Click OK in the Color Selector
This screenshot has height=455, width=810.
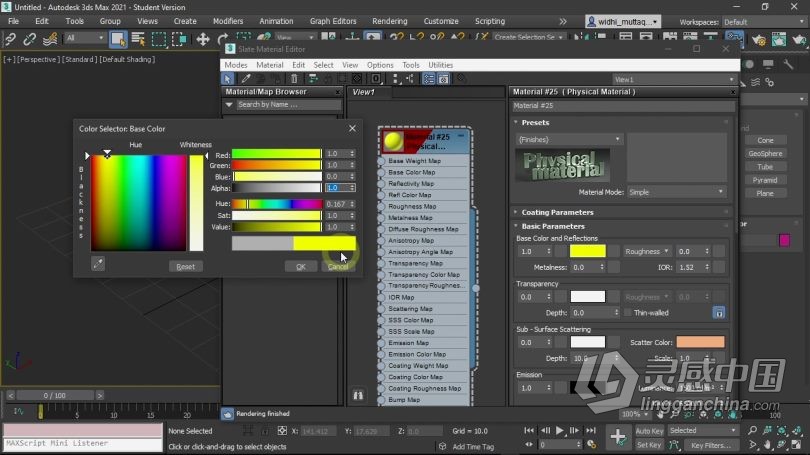pyautogui.click(x=301, y=266)
